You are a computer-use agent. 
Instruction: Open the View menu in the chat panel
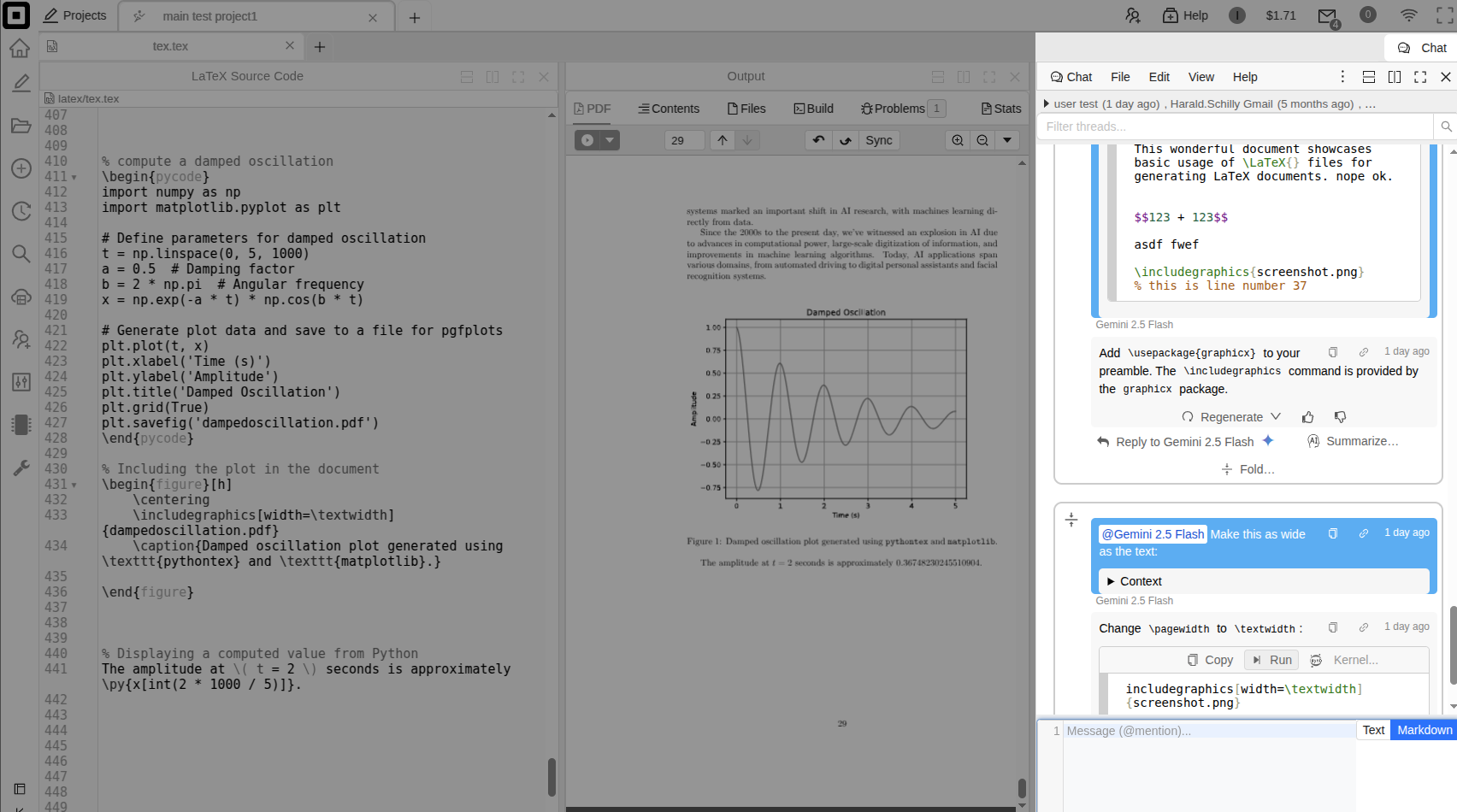(x=1200, y=76)
